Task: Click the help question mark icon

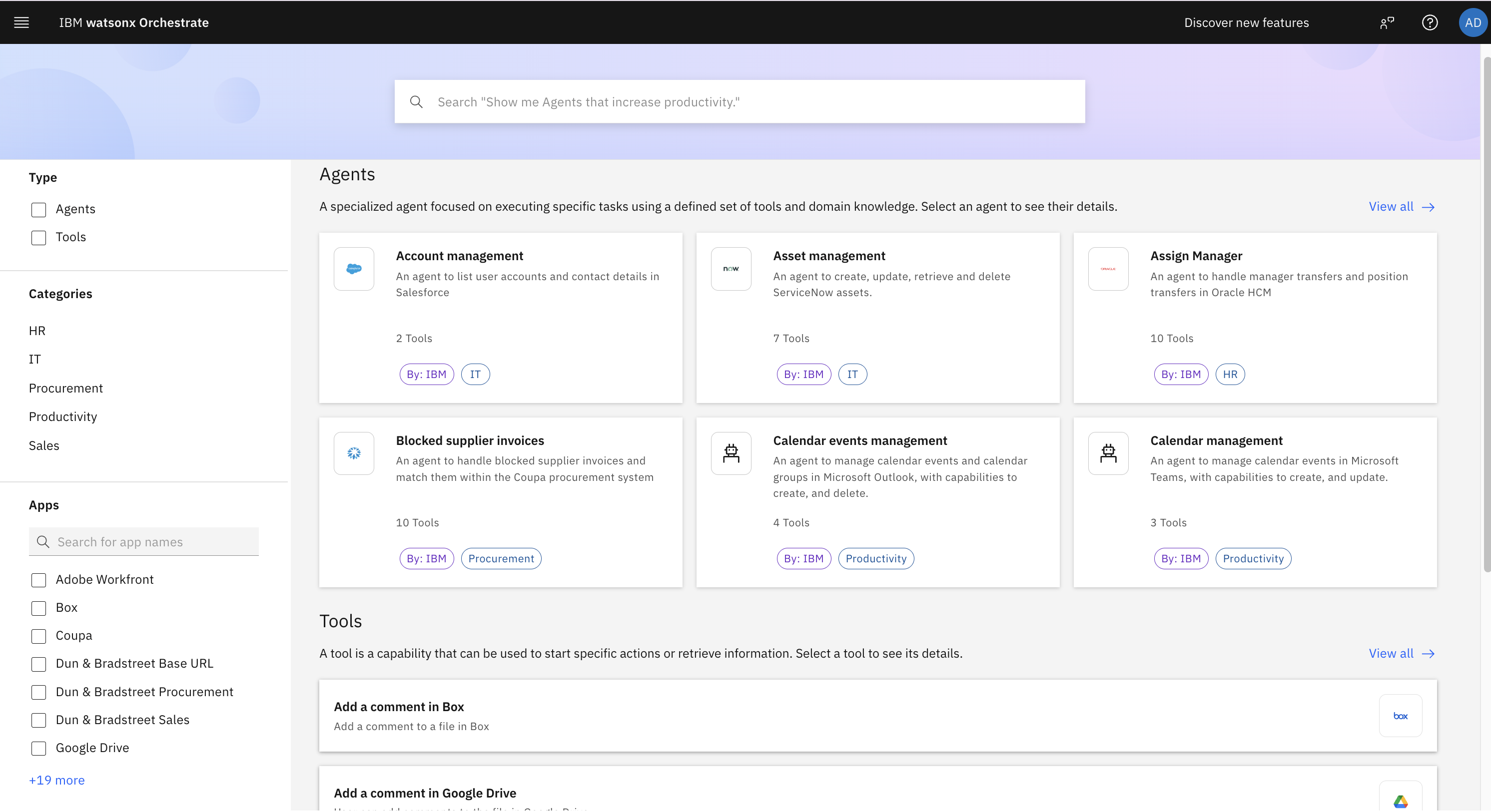Action: coord(1429,22)
